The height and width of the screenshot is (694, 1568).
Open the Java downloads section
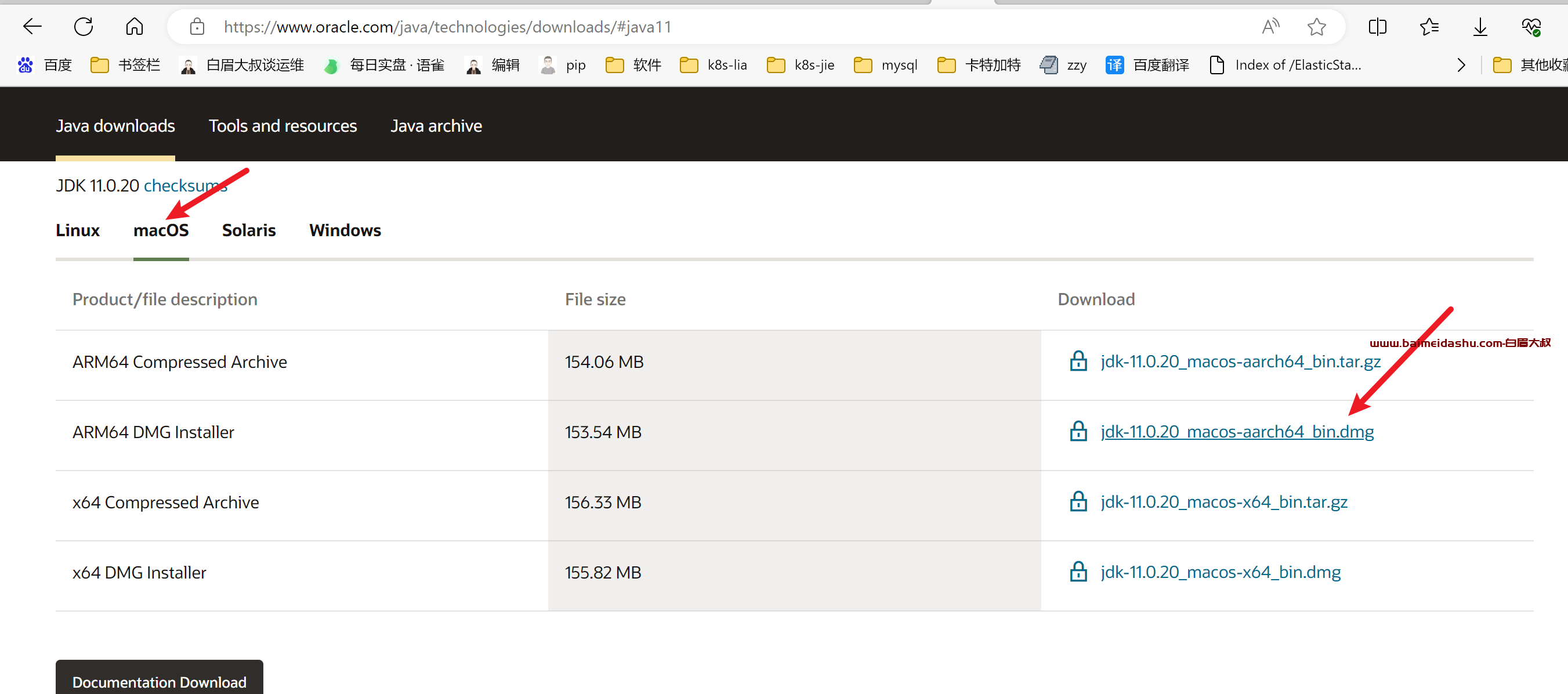pos(115,125)
